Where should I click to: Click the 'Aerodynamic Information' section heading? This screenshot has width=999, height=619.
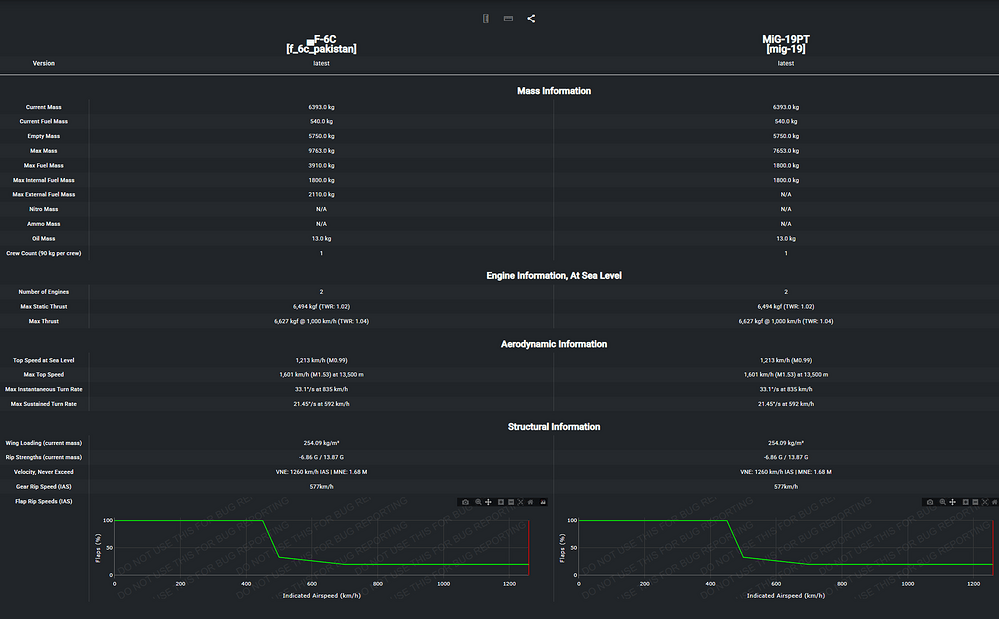pos(554,344)
